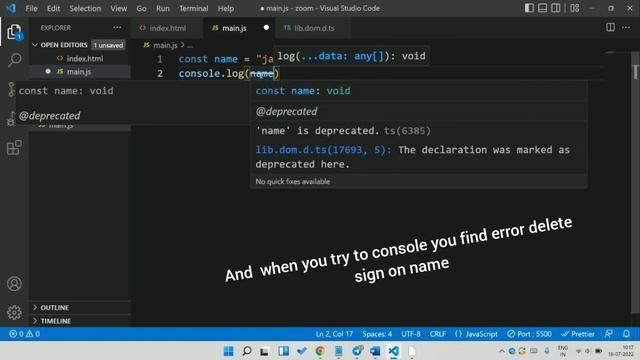Open Explorer Views and More Actions ellipsis
Screen dimensions: 640x360
117,27
